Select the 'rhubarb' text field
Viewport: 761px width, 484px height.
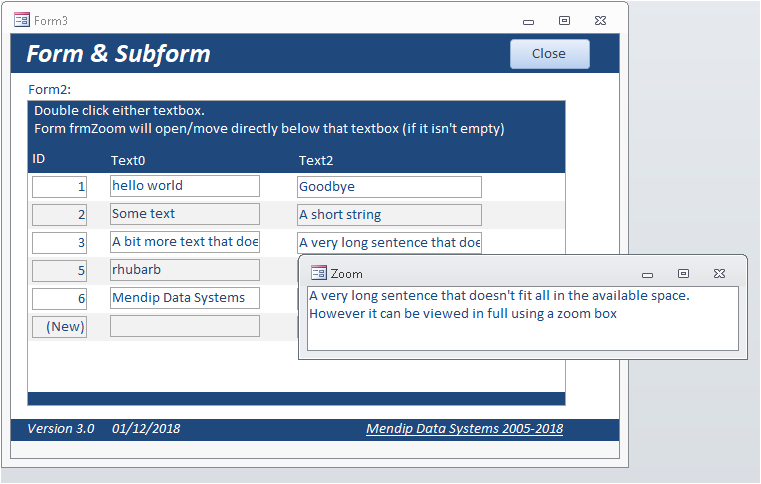[185, 270]
